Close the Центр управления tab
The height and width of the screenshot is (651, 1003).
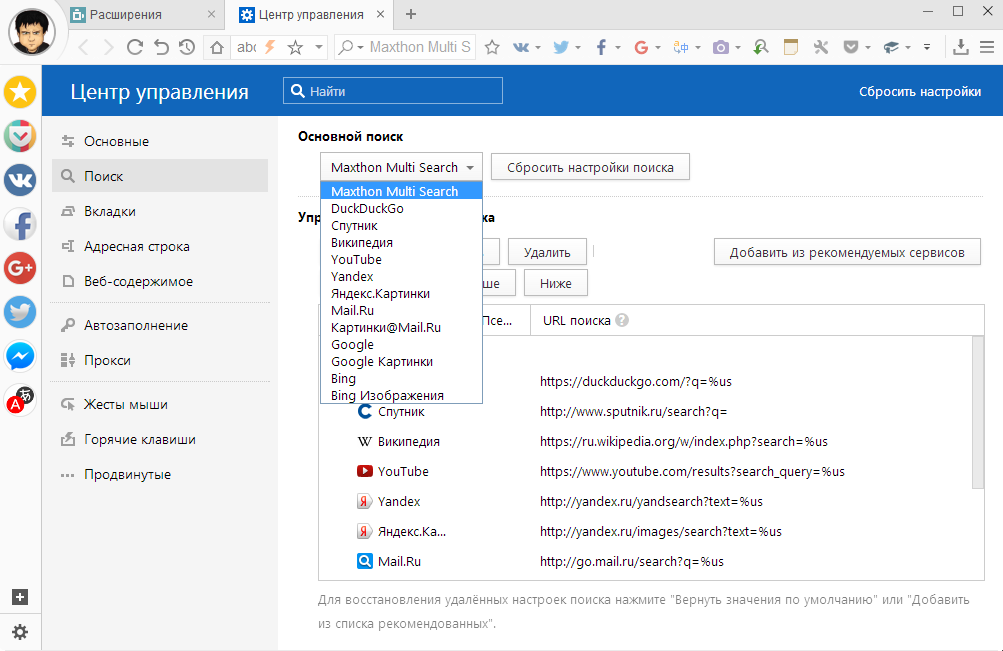[x=380, y=14]
